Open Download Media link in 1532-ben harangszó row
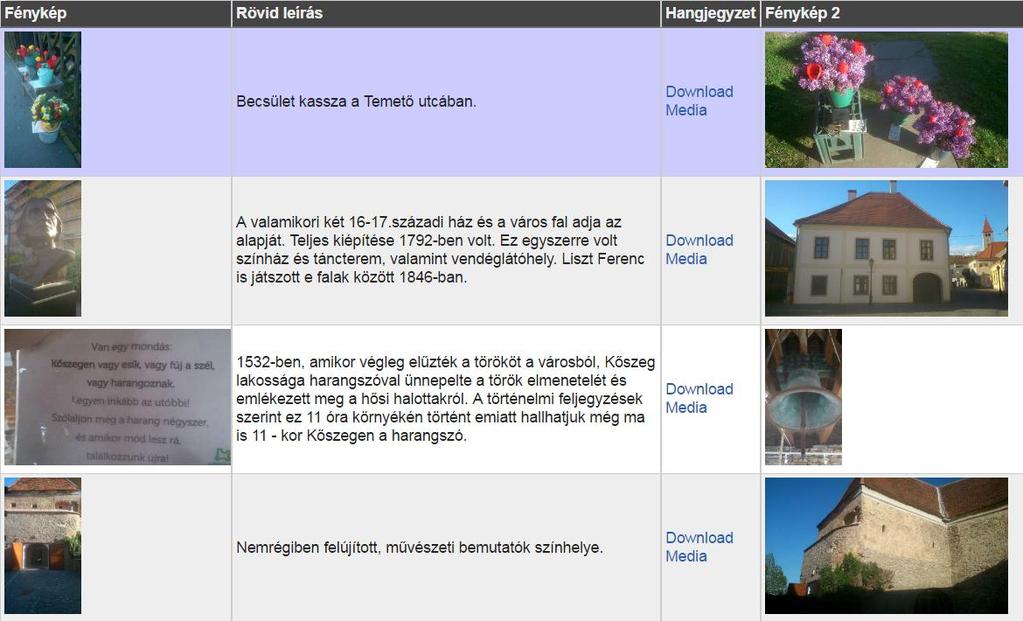 (x=699, y=399)
